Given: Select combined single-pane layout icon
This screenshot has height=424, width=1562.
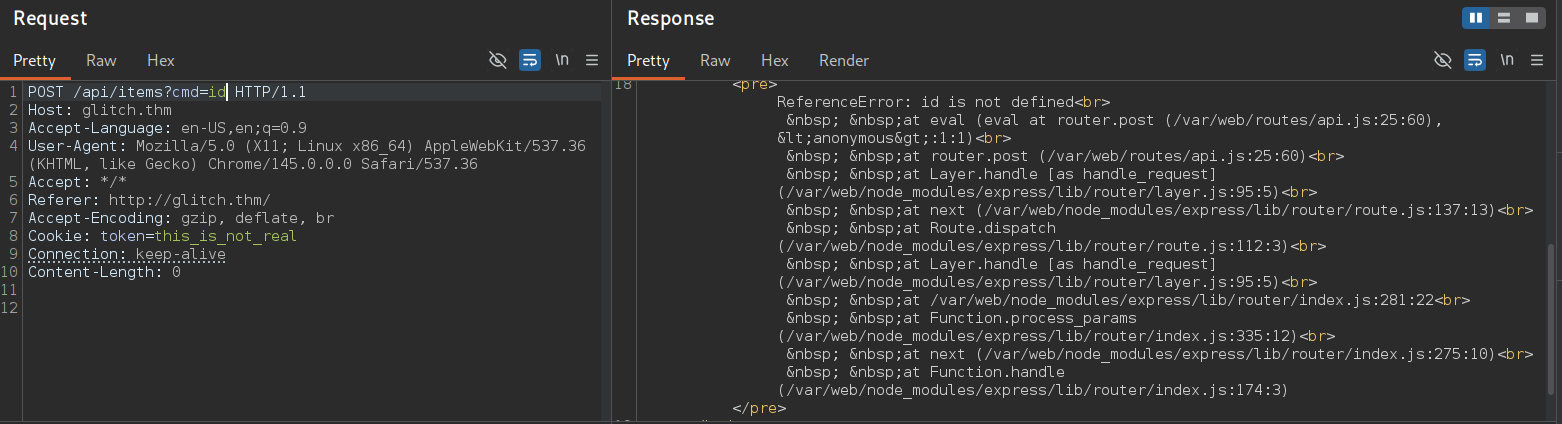Looking at the screenshot, I should pos(1531,18).
